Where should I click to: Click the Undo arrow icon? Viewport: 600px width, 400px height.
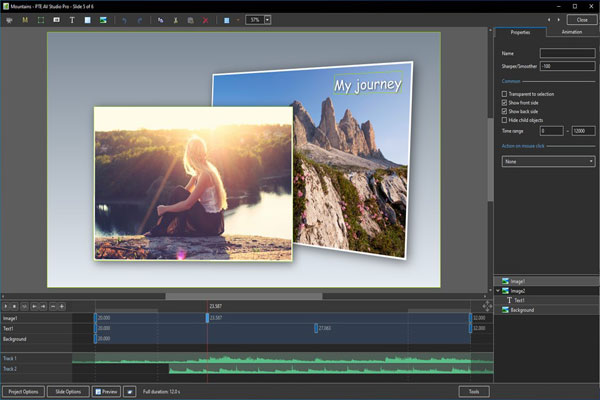click(124, 20)
